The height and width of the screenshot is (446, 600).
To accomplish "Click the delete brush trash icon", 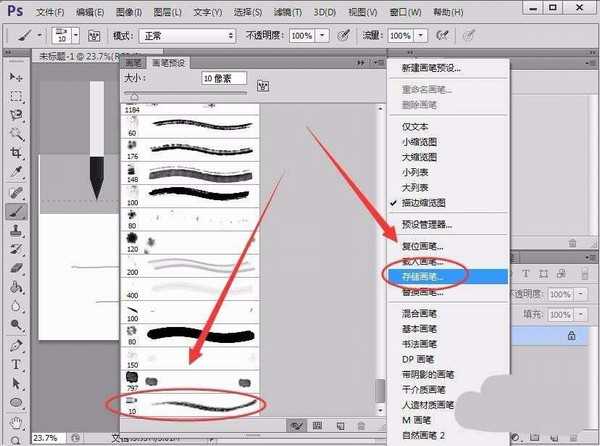I will (x=362, y=425).
